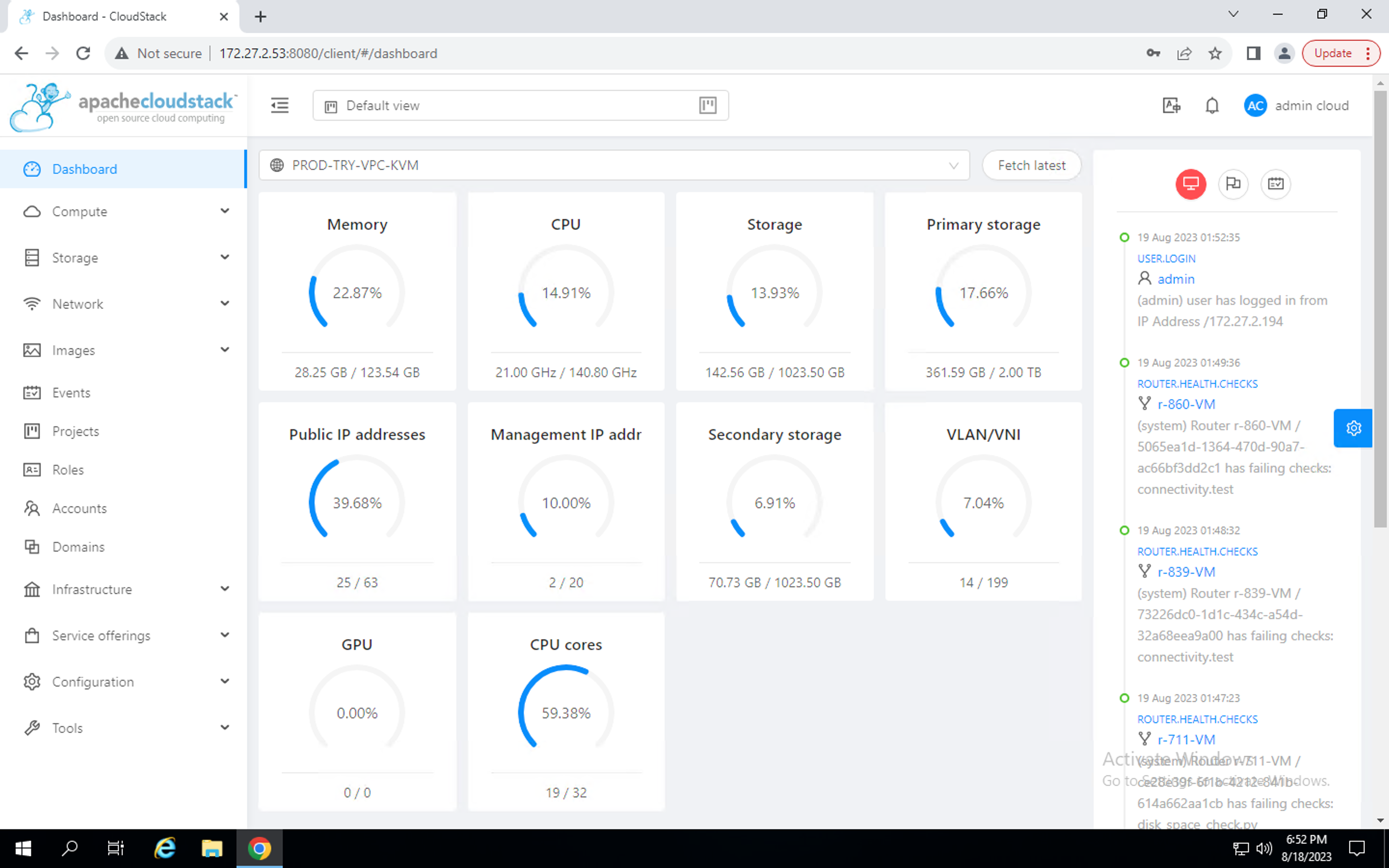Click the admin cloud AC avatar
Viewport: 1389px width, 868px height.
1255,106
